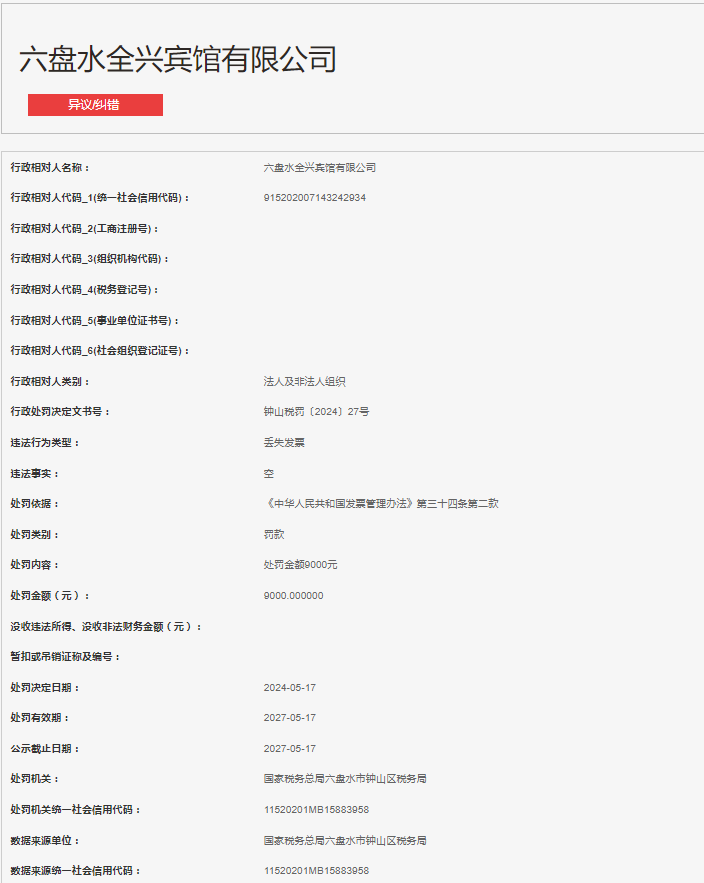Click the label 公示截止日期
704x883 pixels.
[x=44, y=748]
